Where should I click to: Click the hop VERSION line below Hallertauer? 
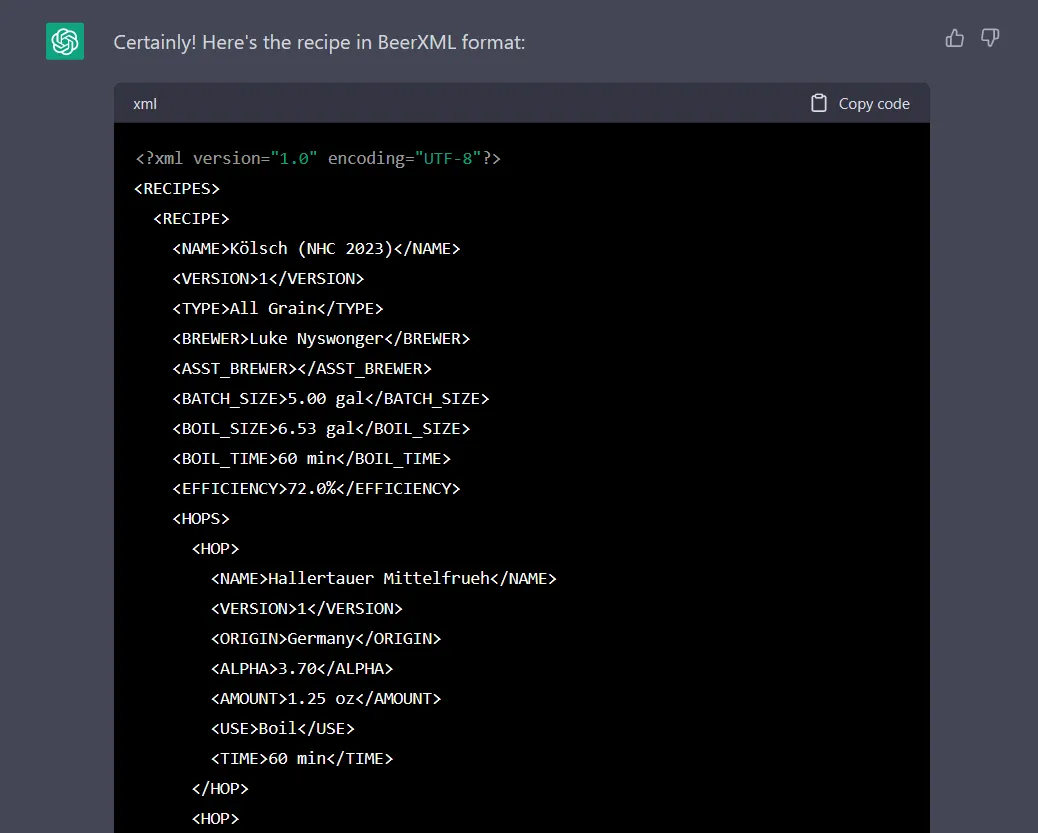tap(307, 609)
